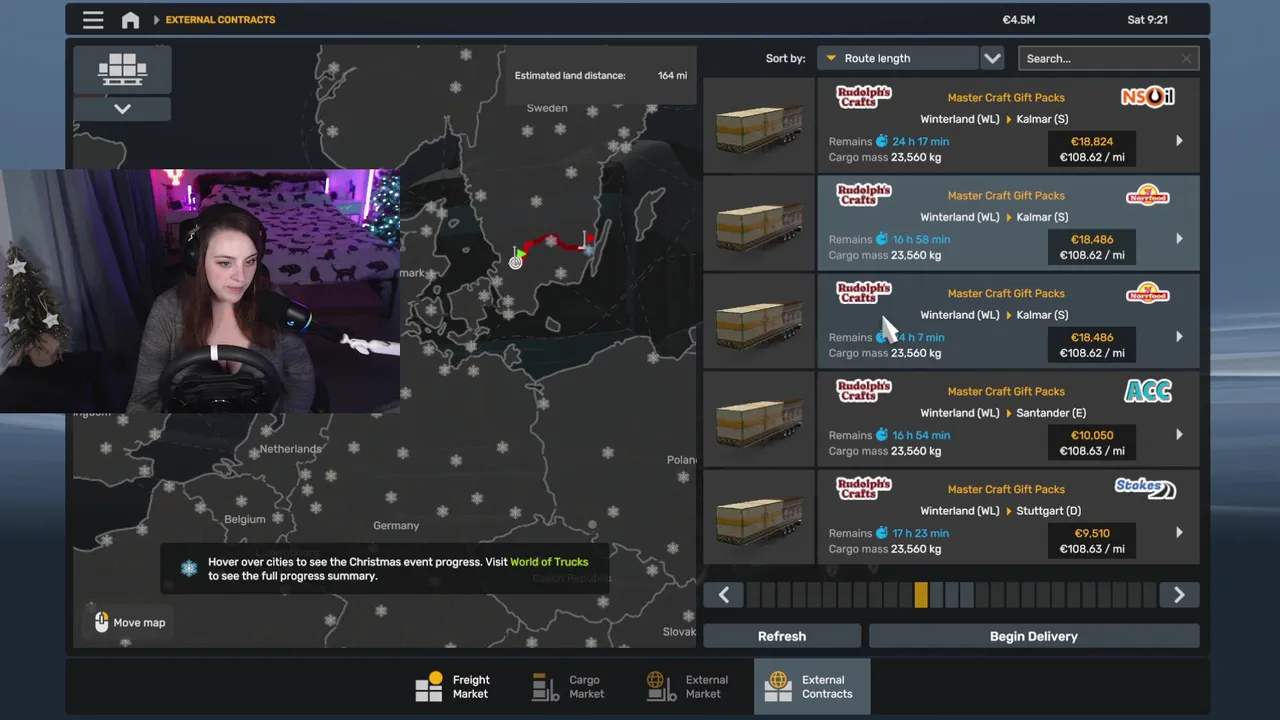This screenshot has height=720, width=1280.
Task: Click Rudolph's Crafts logo on Stuttgart job
Action: click(x=864, y=488)
